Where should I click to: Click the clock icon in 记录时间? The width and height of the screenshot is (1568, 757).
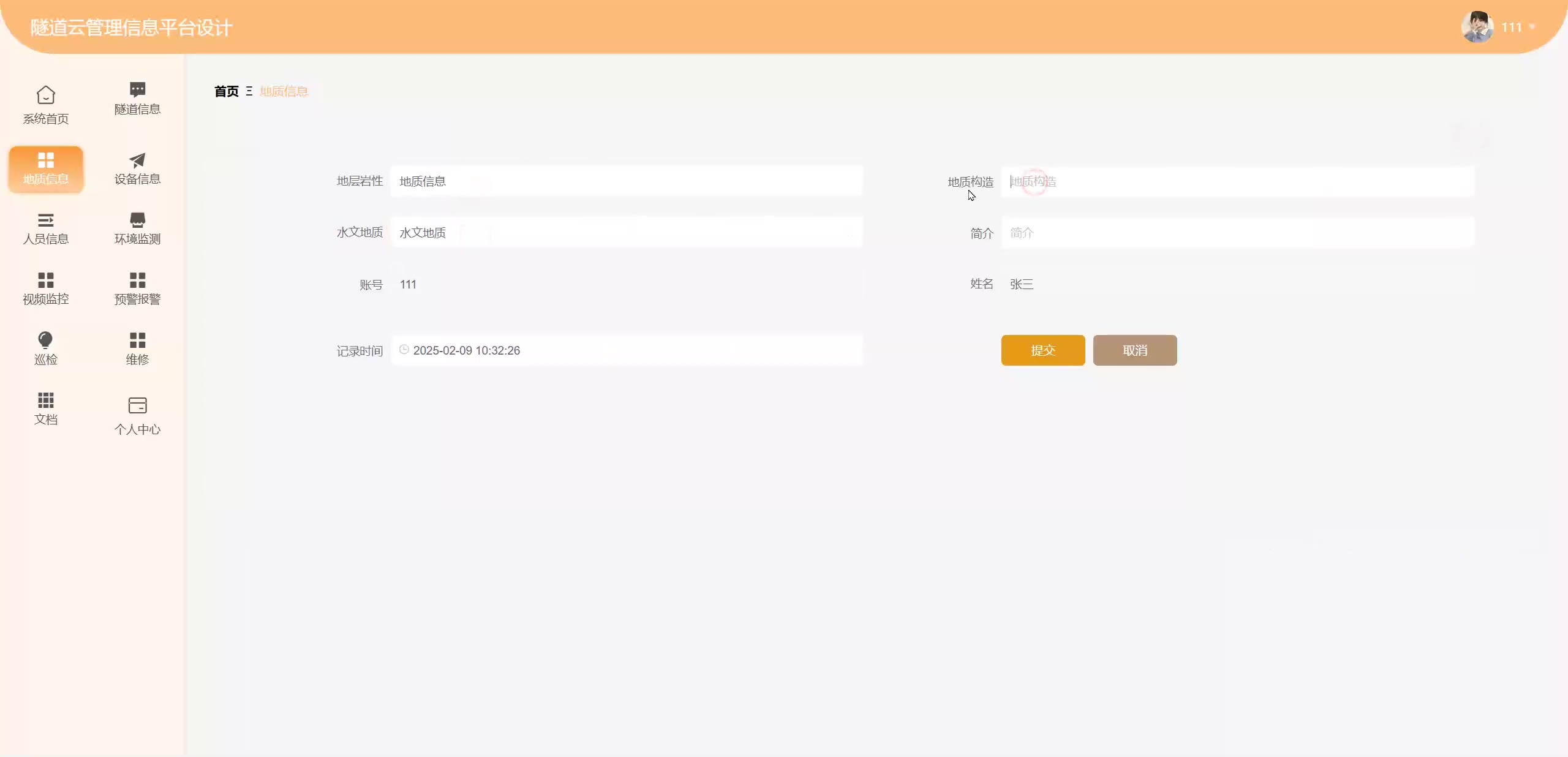[404, 350]
